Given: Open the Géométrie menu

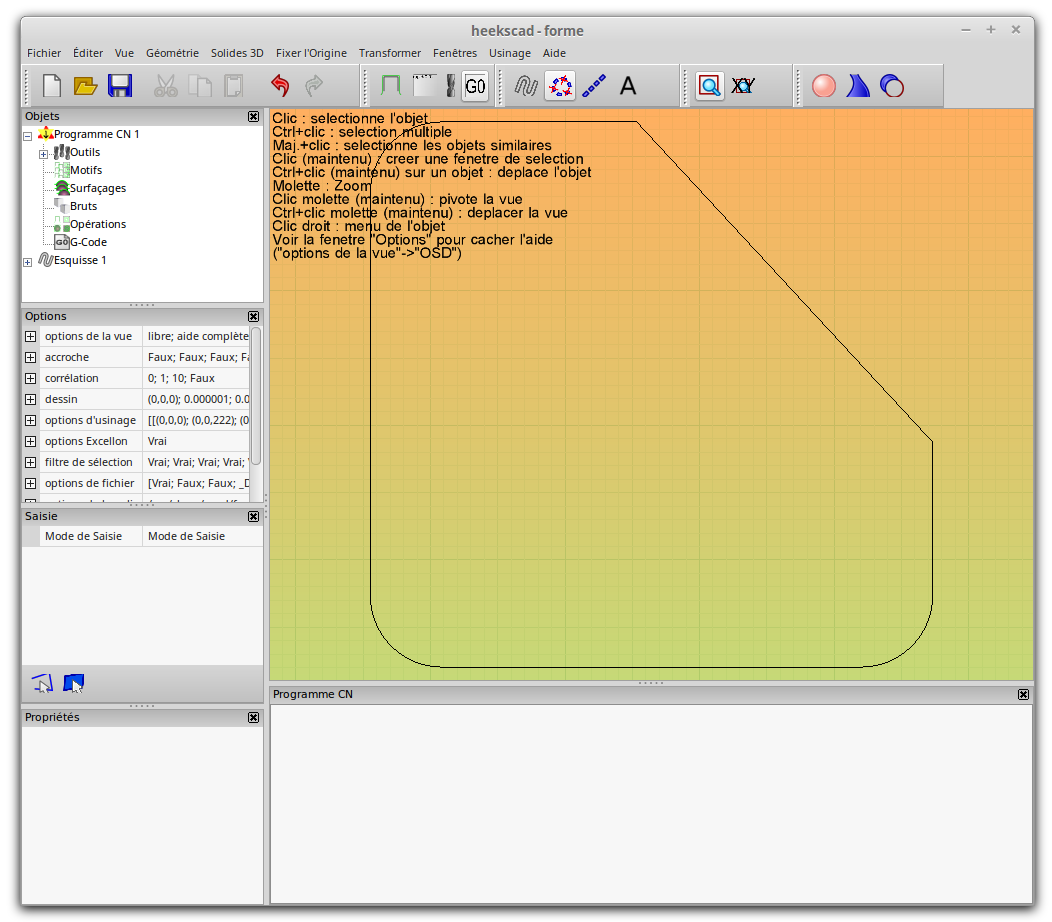Looking at the screenshot, I should click(x=172, y=53).
